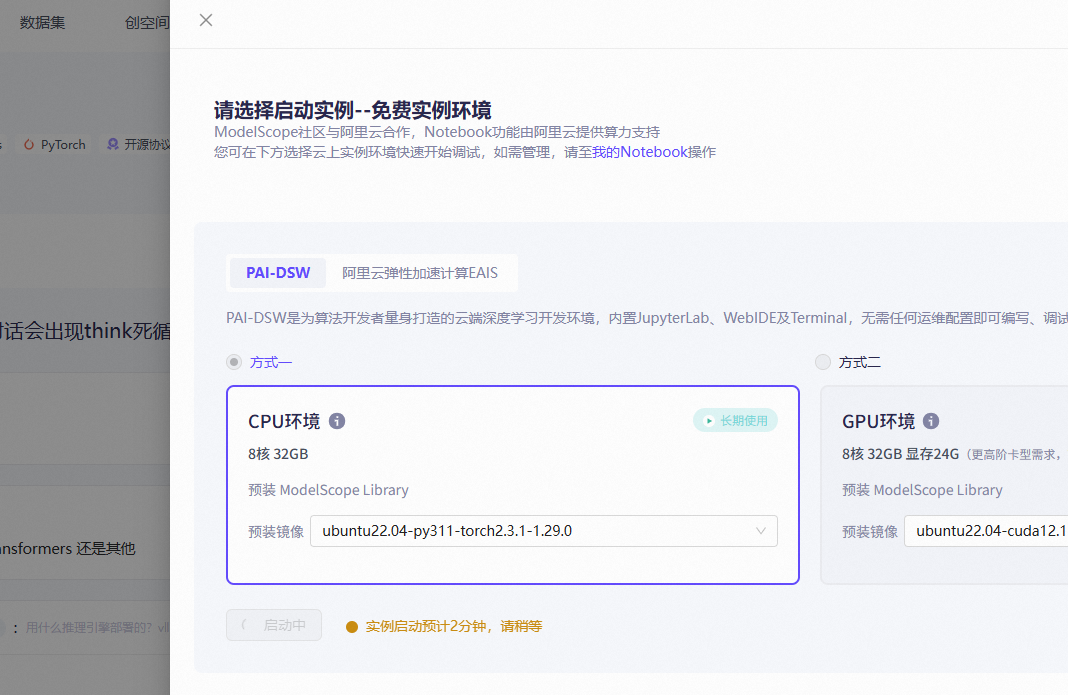This screenshot has height=695, width=1068.
Task: Open the GPU 预装镜像 dropdown ubuntu22.04-cuda12.1
Action: (986, 531)
